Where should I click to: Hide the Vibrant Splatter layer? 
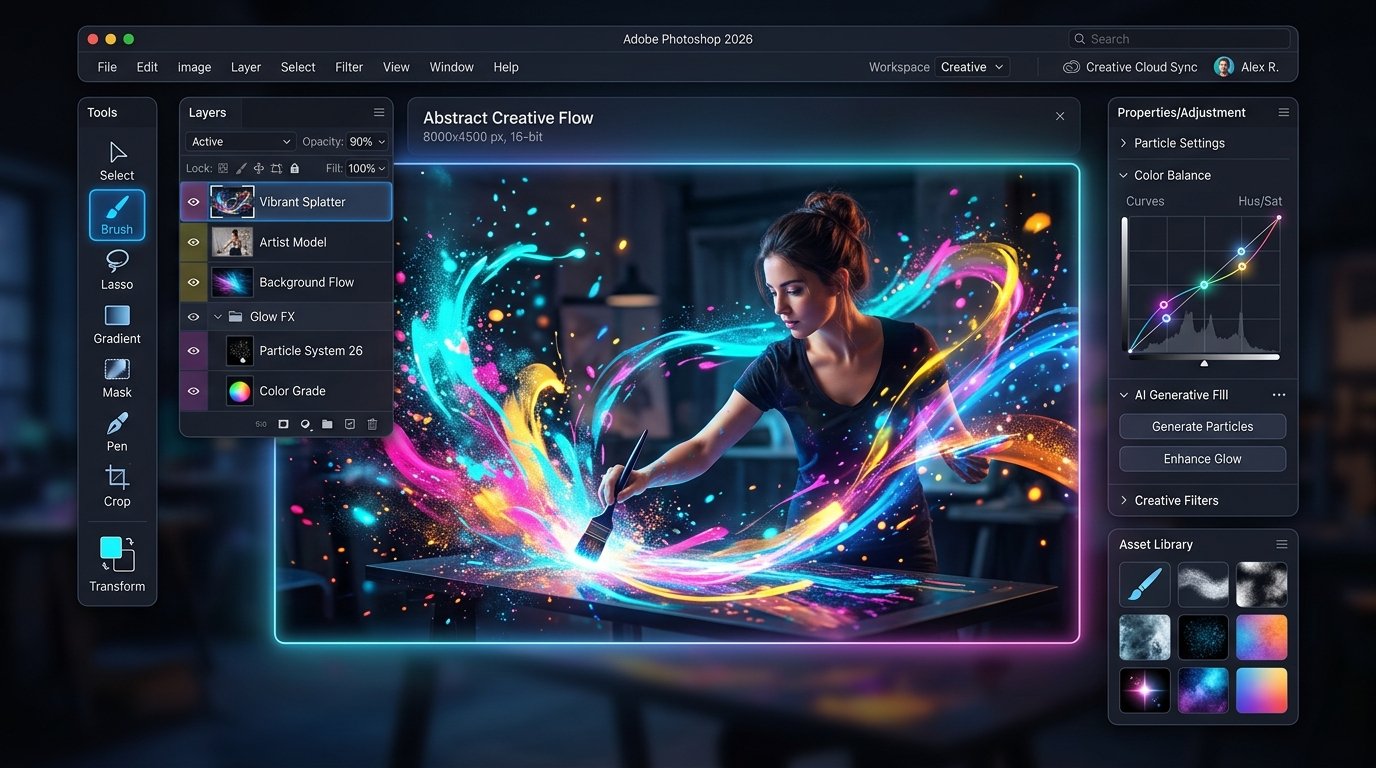[194, 202]
